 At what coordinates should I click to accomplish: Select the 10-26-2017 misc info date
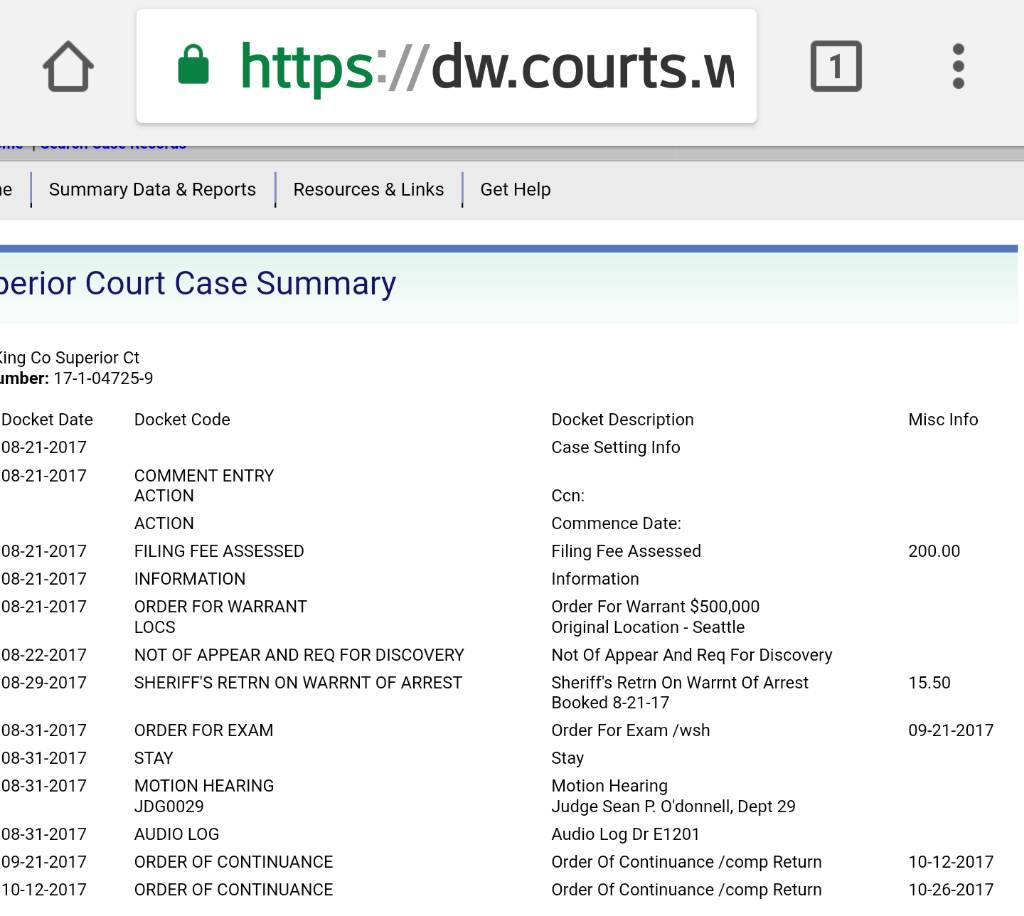pyautogui.click(x=950, y=890)
